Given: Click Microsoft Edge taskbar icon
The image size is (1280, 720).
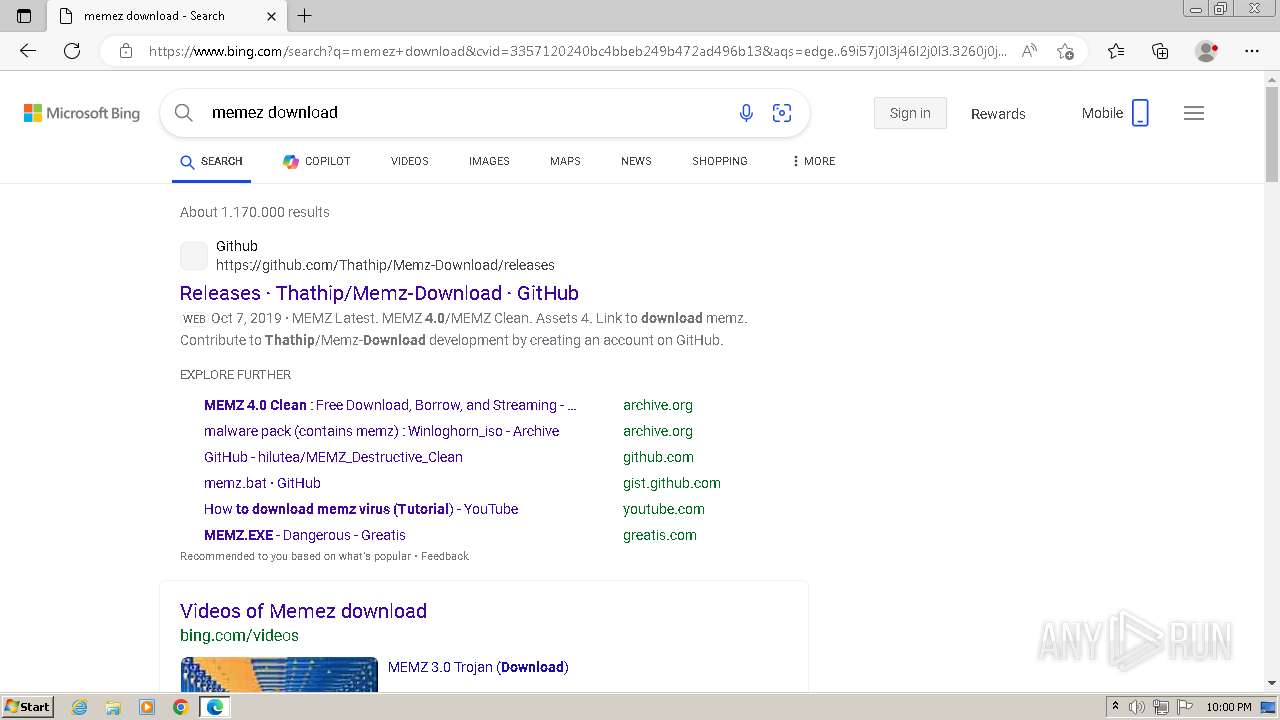Looking at the screenshot, I should point(214,707).
